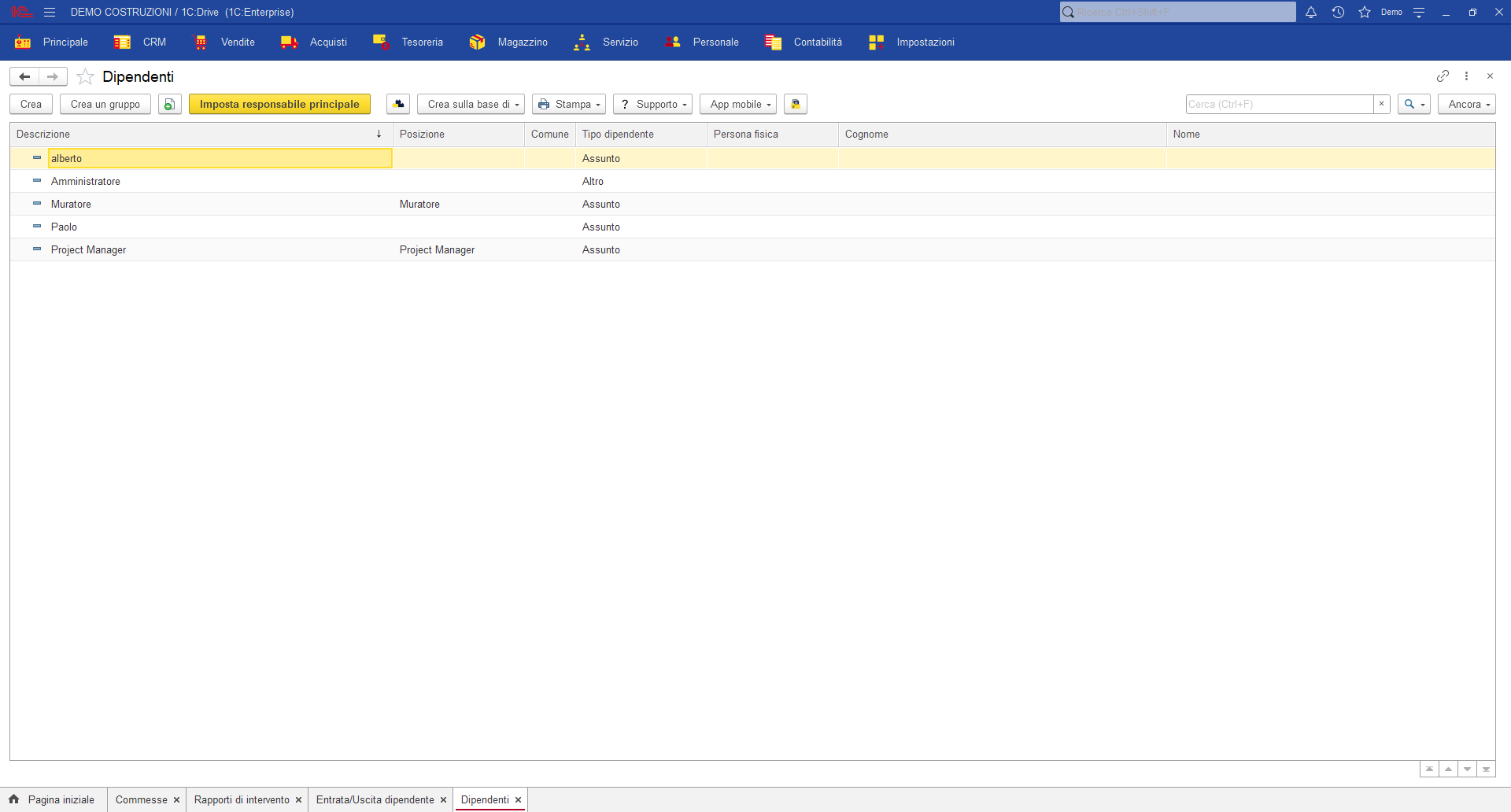Go forward with right arrow
The image size is (1511, 812).
(53, 76)
